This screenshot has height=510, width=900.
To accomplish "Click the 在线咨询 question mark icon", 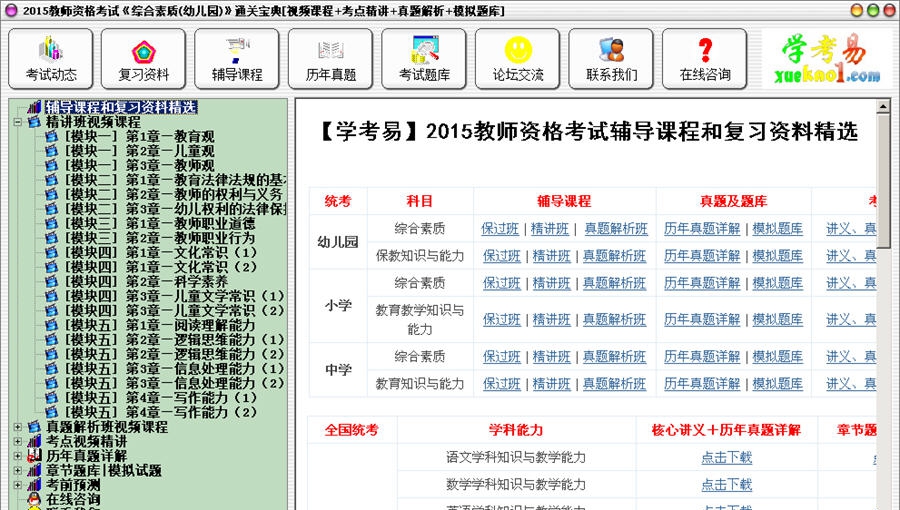I will coord(705,59).
